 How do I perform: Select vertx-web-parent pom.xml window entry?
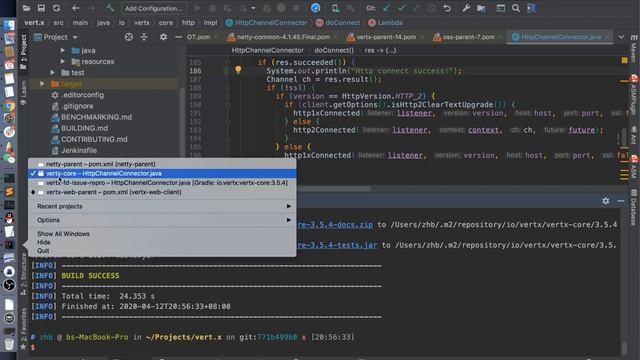click(162, 192)
